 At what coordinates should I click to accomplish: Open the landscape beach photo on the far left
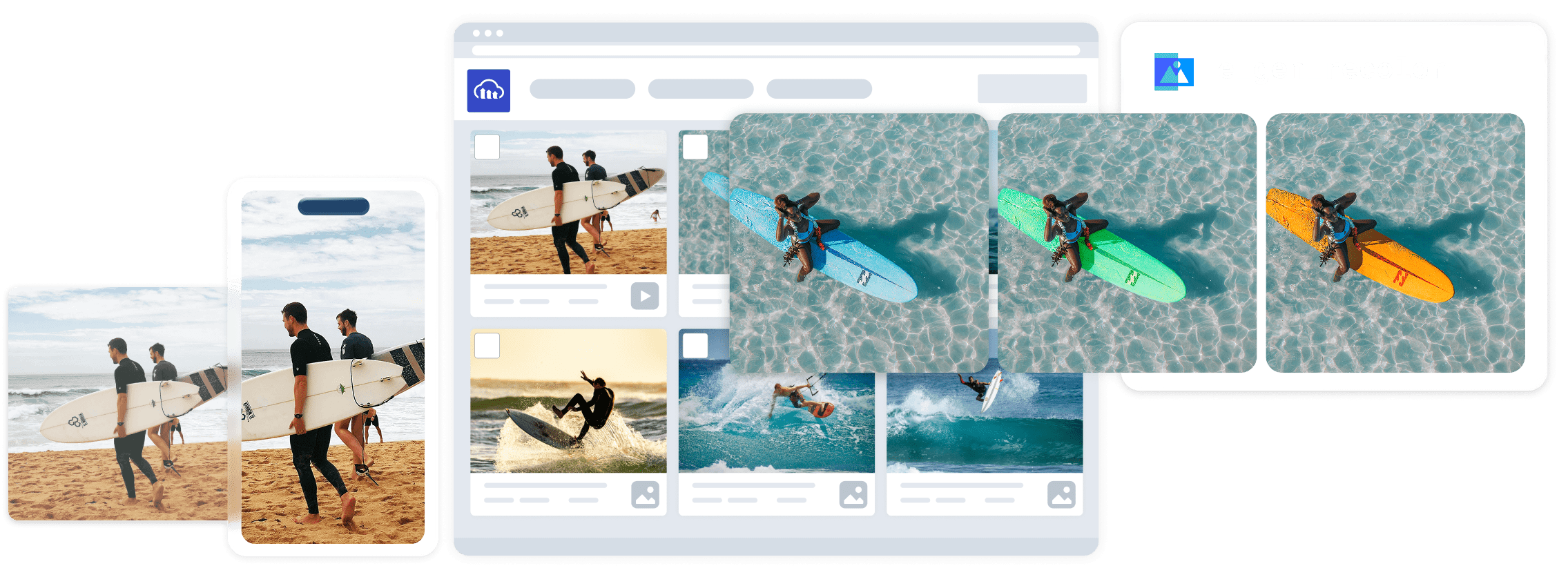click(117, 404)
